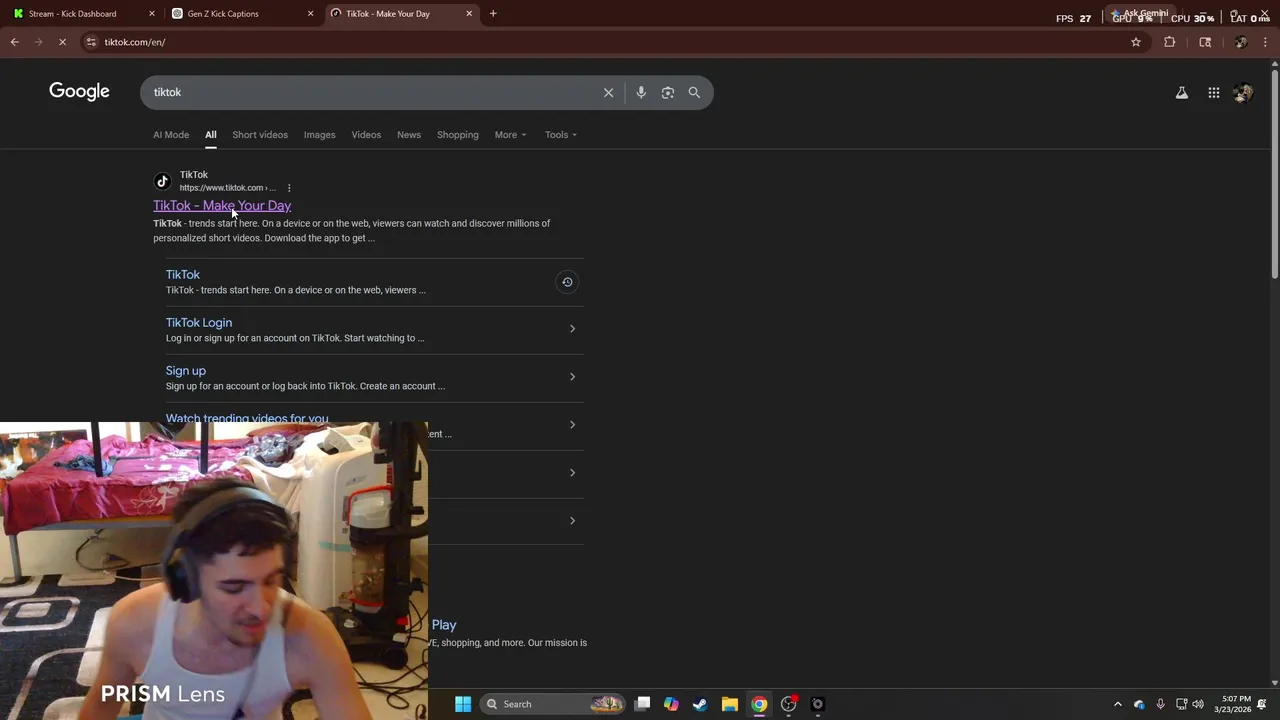Open Chrome profile avatar in toolbar
Image resolution: width=1280 pixels, height=720 pixels.
1241,42
